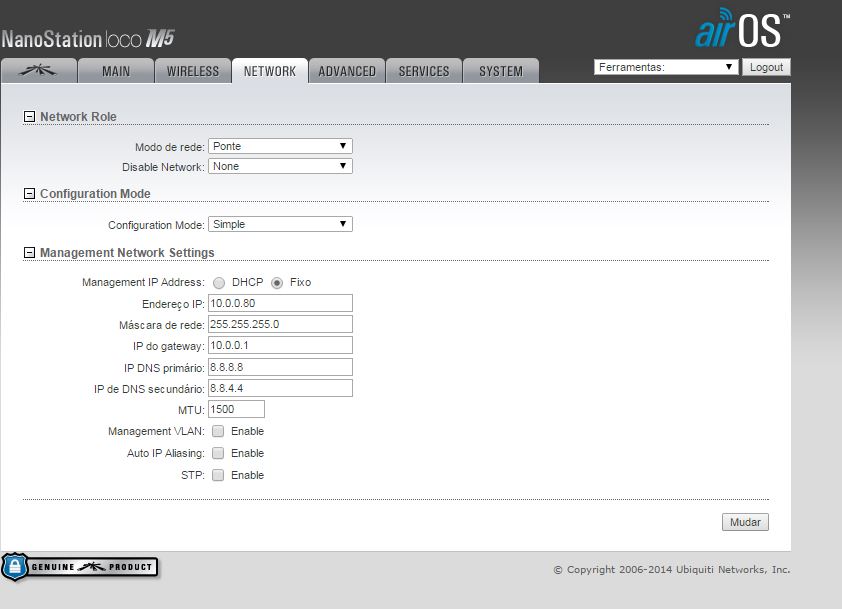Switch to the WIRELESS tab
Screen dimensions: 842x609
(193, 71)
